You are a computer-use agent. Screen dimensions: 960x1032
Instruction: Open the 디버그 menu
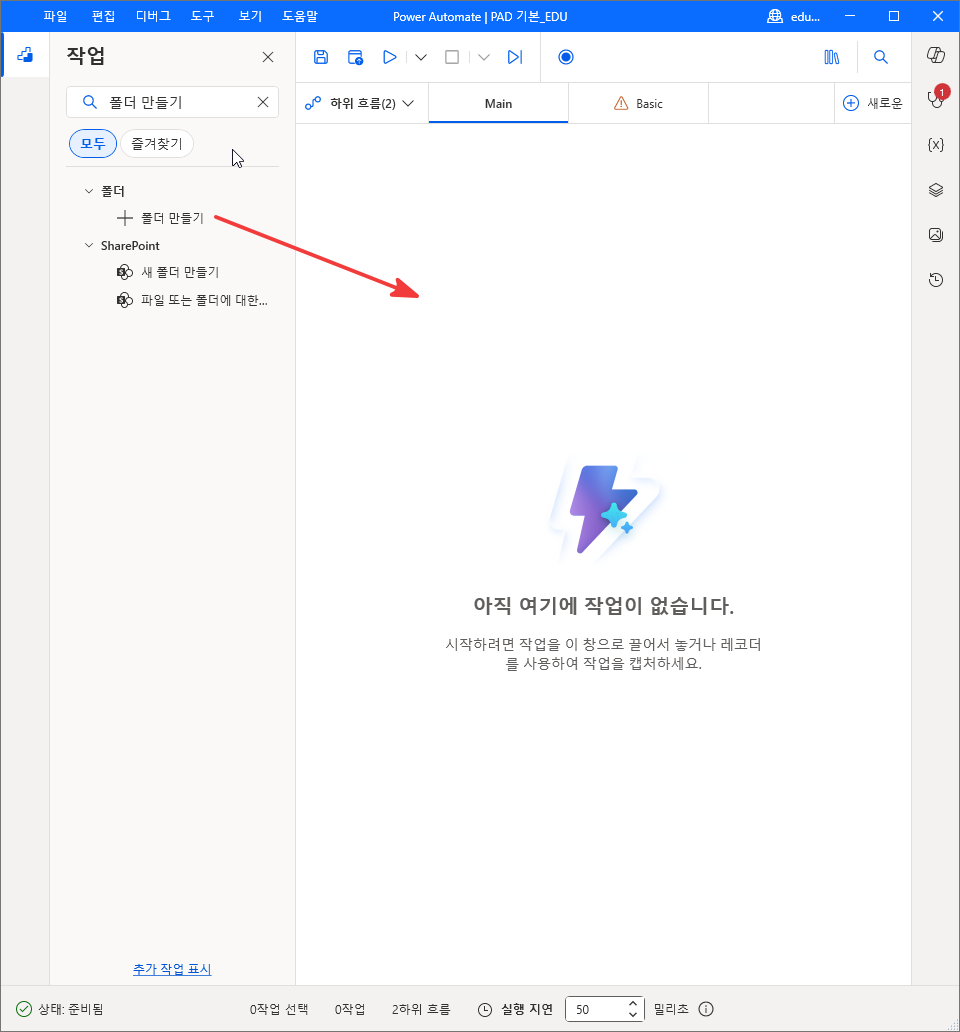click(153, 16)
